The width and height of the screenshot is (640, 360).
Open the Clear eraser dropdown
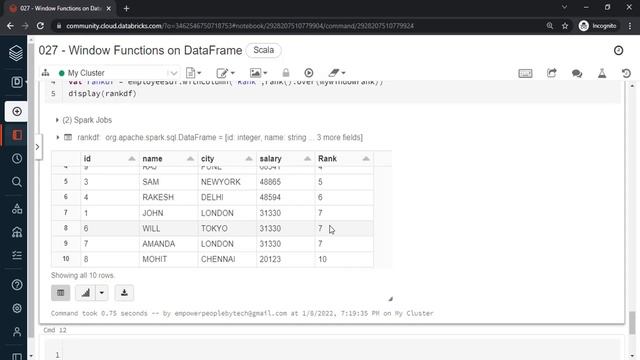(x=337, y=73)
